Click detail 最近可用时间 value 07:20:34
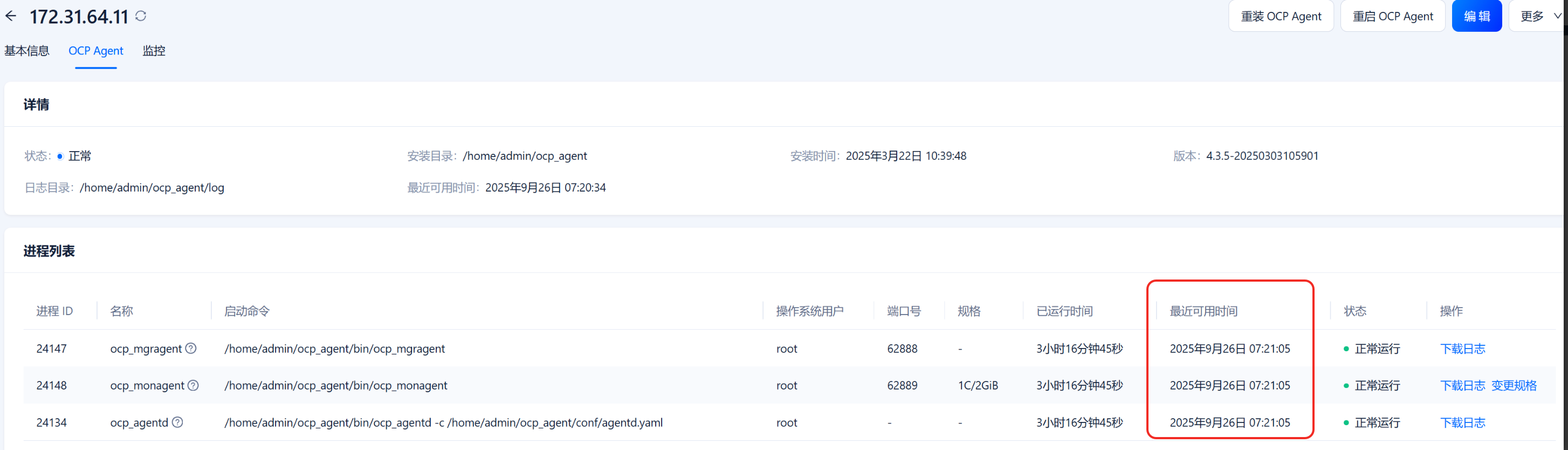Viewport: 1568px width, 450px height. click(545, 188)
